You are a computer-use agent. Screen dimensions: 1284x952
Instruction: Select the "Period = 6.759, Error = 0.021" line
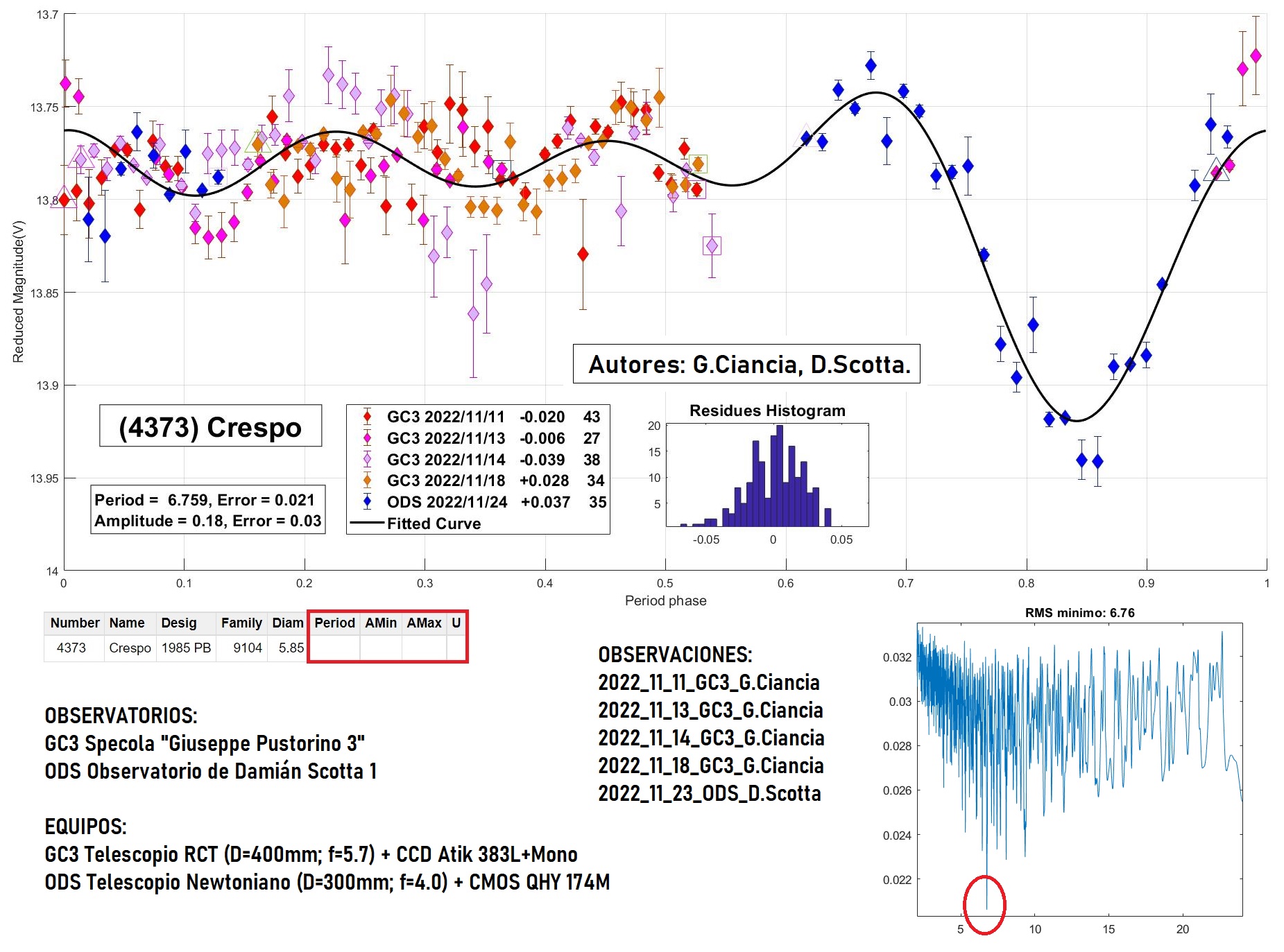point(205,500)
